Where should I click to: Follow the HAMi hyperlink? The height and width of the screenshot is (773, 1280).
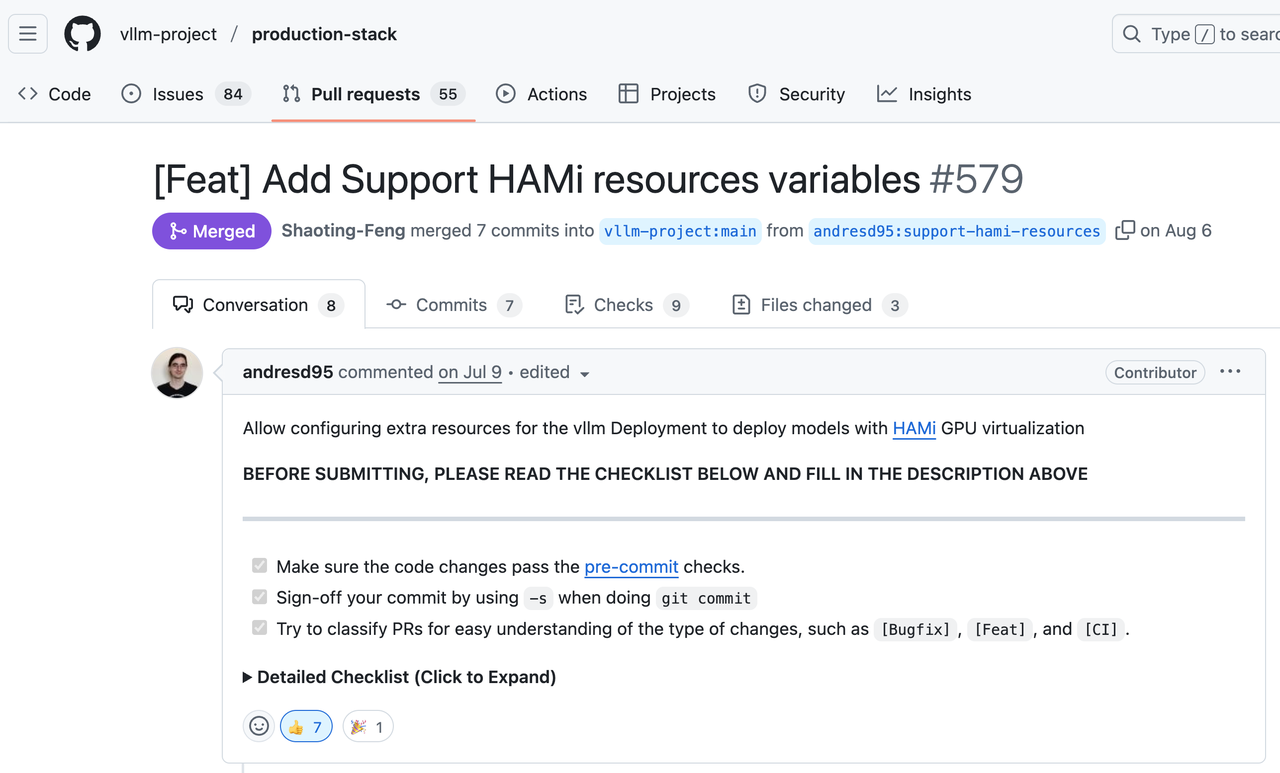tap(913, 428)
